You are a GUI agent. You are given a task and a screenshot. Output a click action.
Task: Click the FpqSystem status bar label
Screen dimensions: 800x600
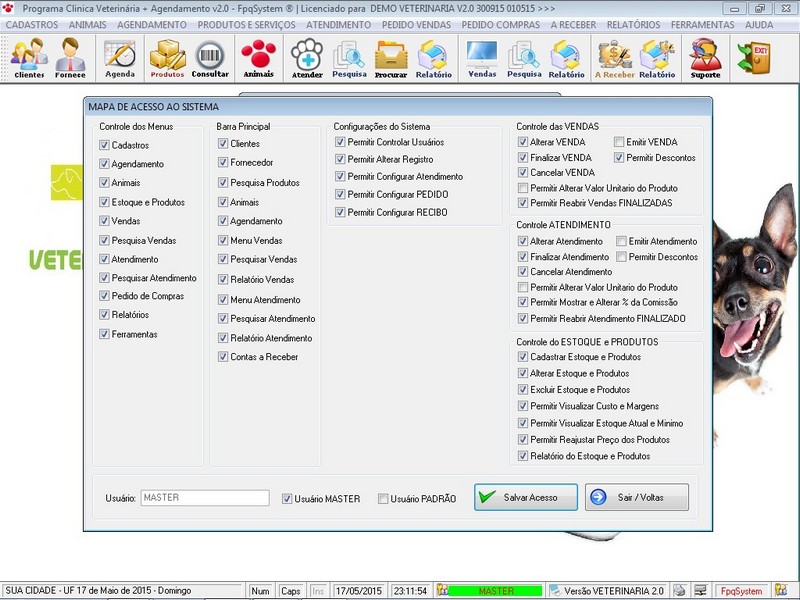coord(741,591)
